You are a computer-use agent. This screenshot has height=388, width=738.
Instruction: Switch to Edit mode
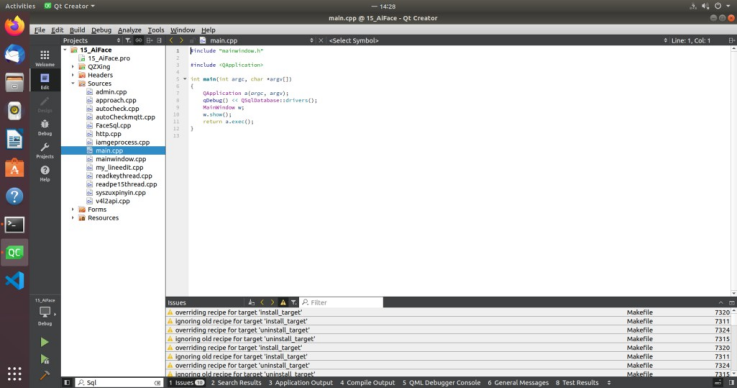pos(45,81)
